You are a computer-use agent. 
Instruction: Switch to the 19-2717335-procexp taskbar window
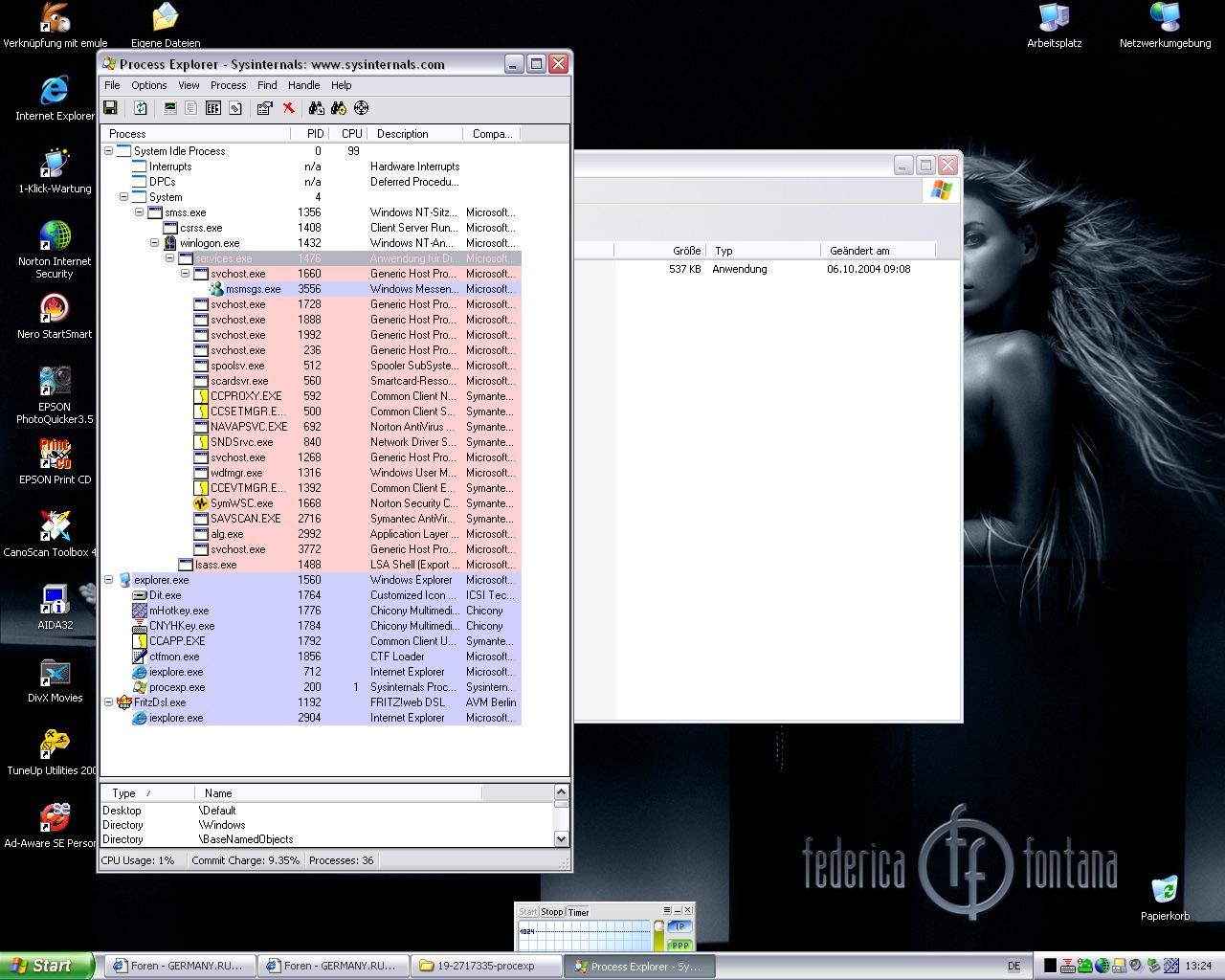487,966
